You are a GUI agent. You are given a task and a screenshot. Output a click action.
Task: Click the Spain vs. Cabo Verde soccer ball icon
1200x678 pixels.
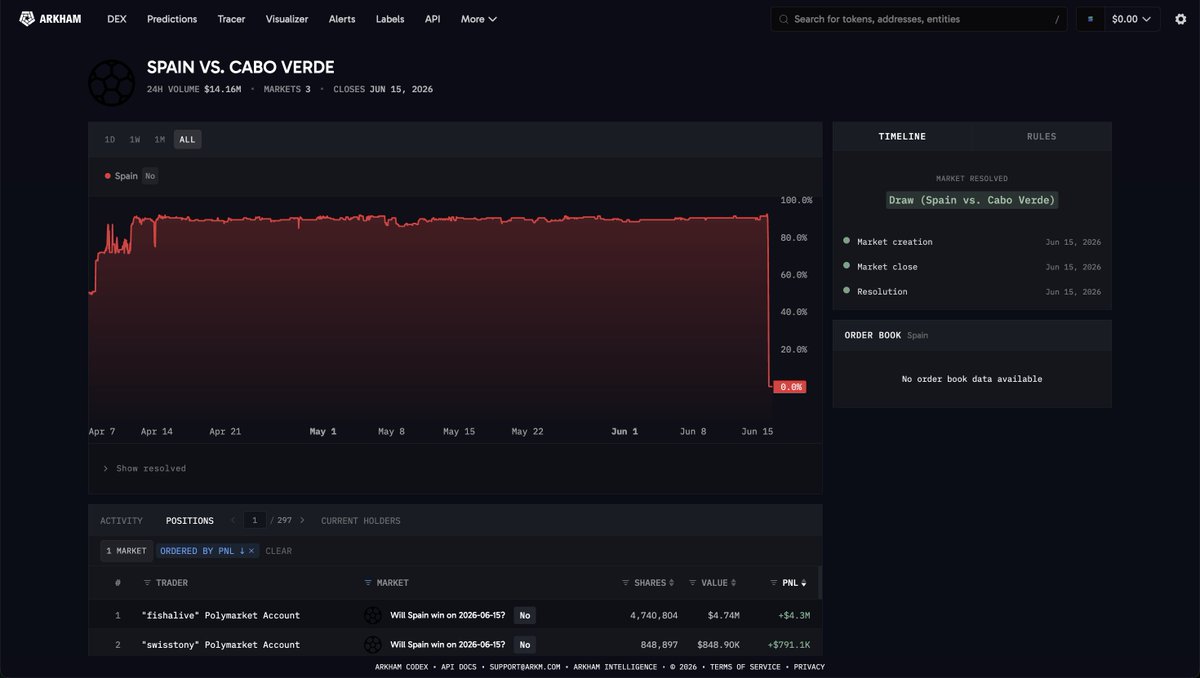111,83
